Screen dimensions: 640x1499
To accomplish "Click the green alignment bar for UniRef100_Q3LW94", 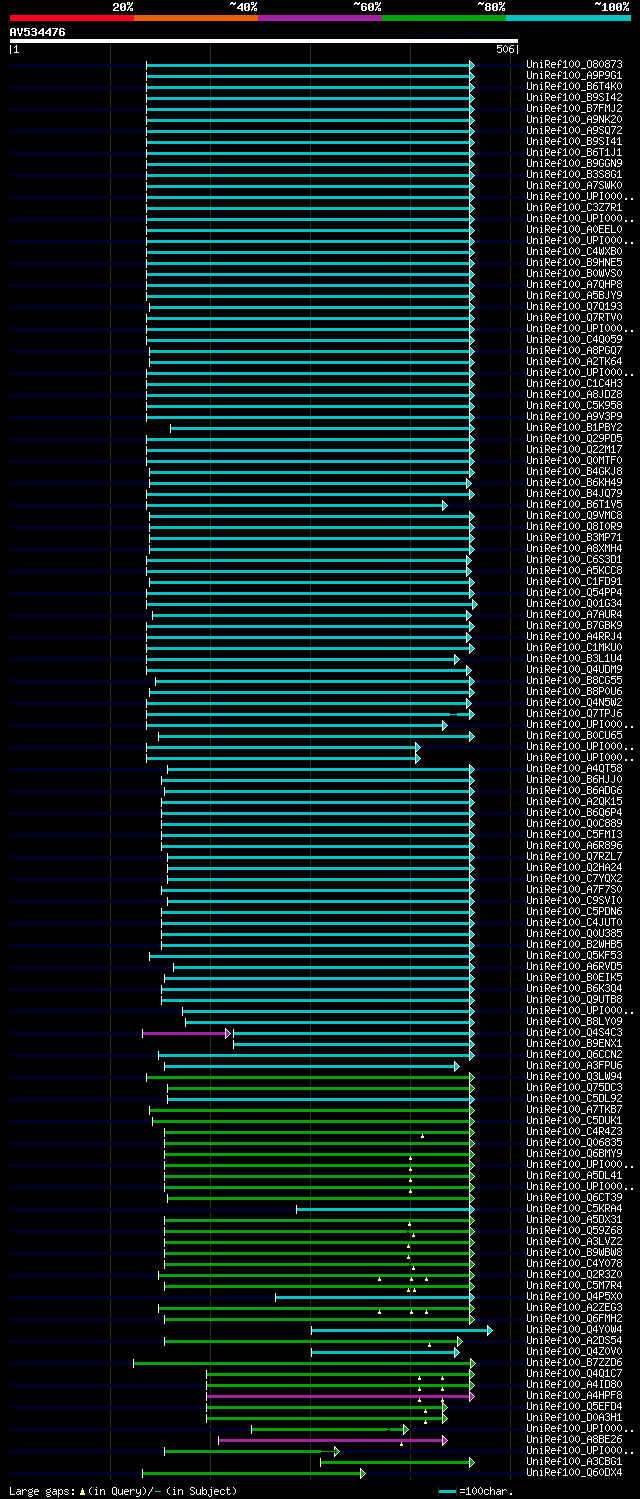I will 310,1077.
